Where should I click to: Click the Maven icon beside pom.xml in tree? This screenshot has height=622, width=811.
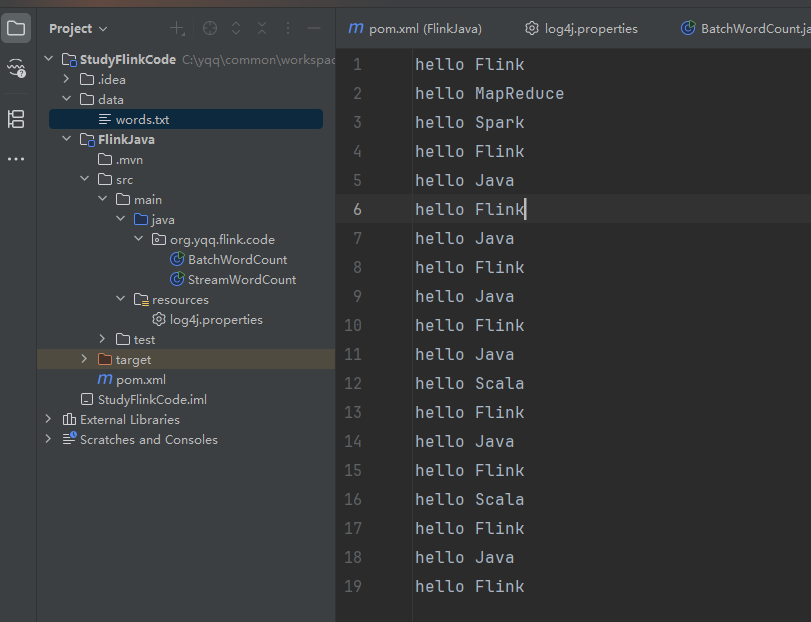pos(105,380)
